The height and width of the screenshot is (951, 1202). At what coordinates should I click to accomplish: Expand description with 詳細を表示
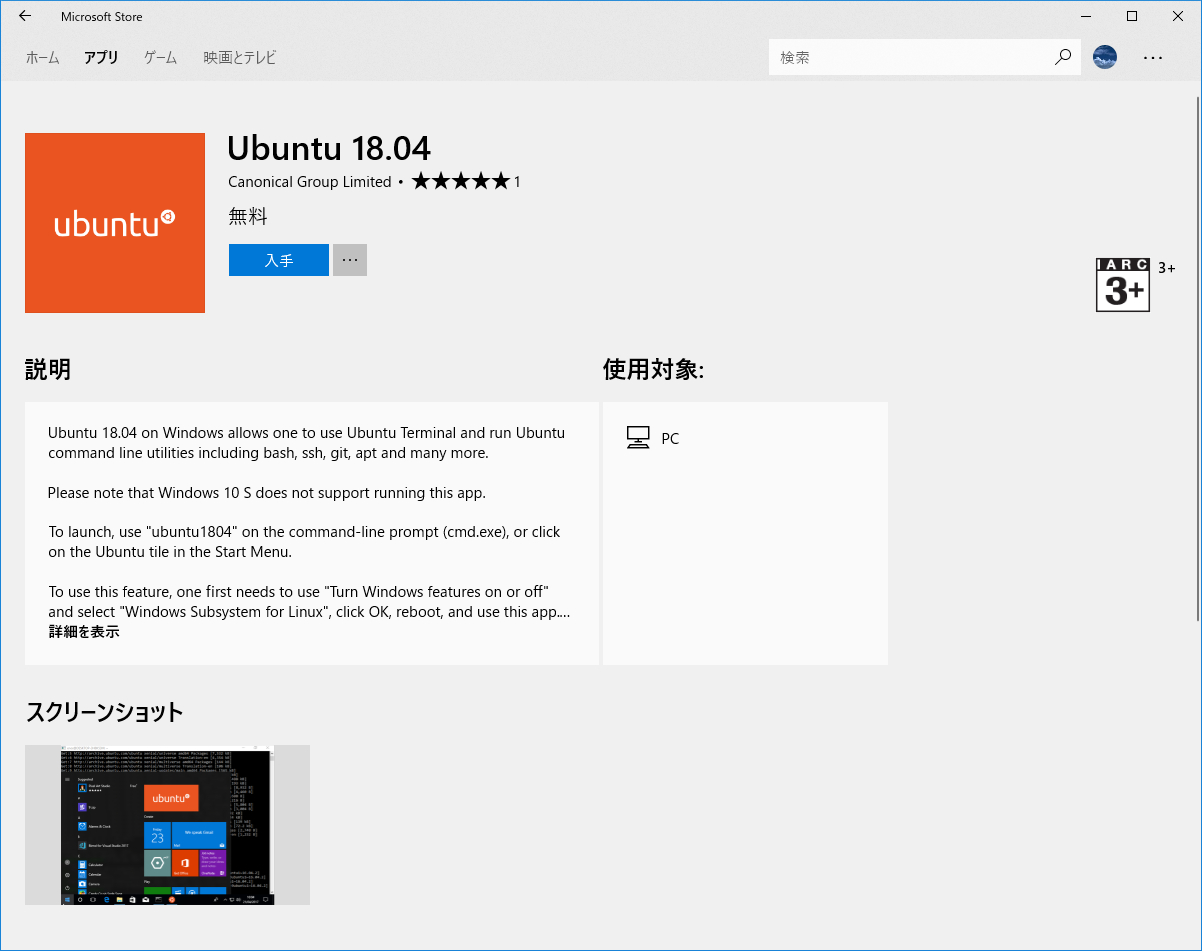coord(84,632)
